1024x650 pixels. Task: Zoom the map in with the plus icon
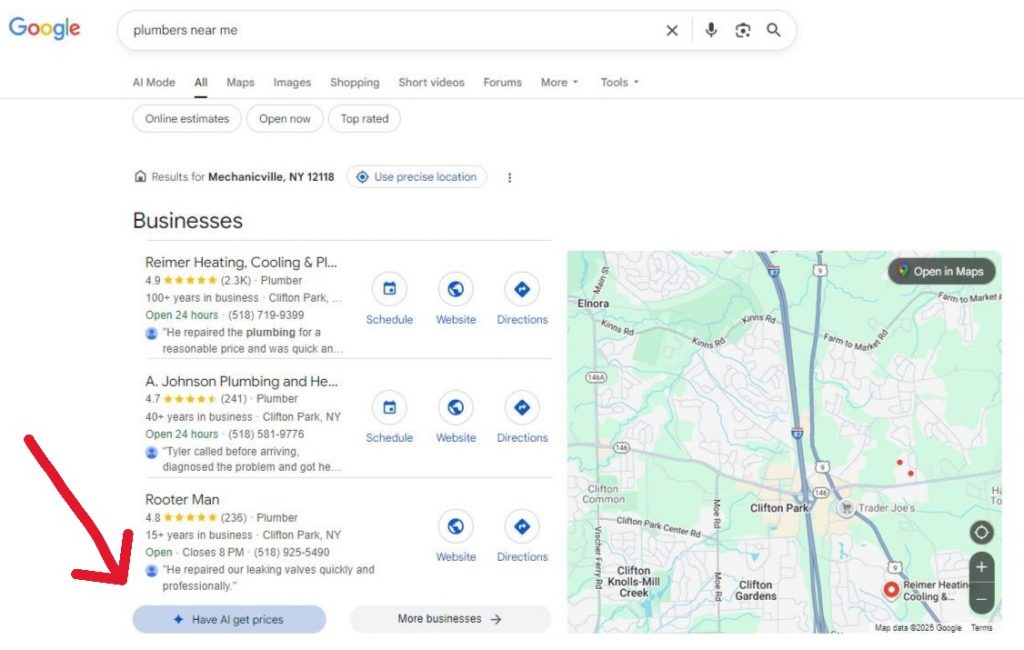click(x=981, y=567)
